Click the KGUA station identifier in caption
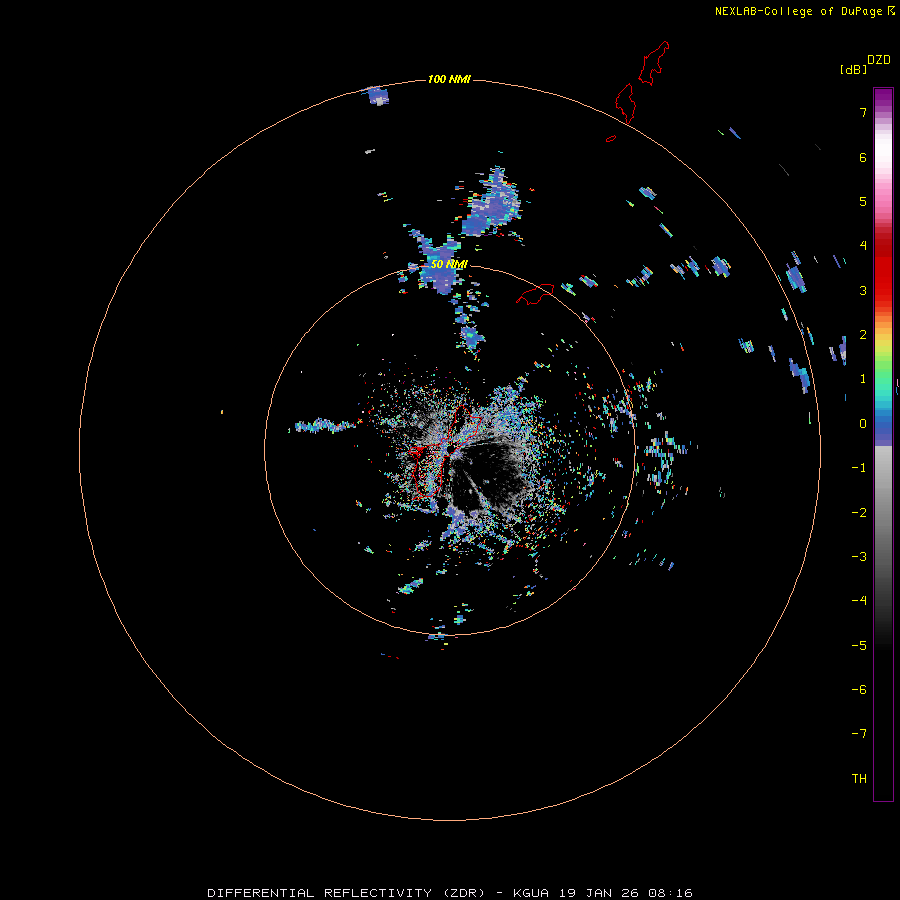Image resolution: width=900 pixels, height=900 pixels. (x=531, y=893)
